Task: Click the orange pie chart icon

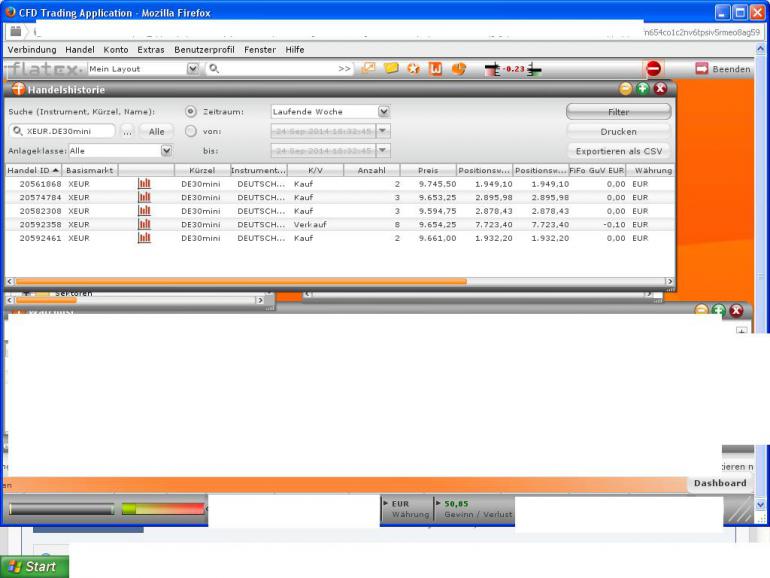Action: click(x=459, y=68)
